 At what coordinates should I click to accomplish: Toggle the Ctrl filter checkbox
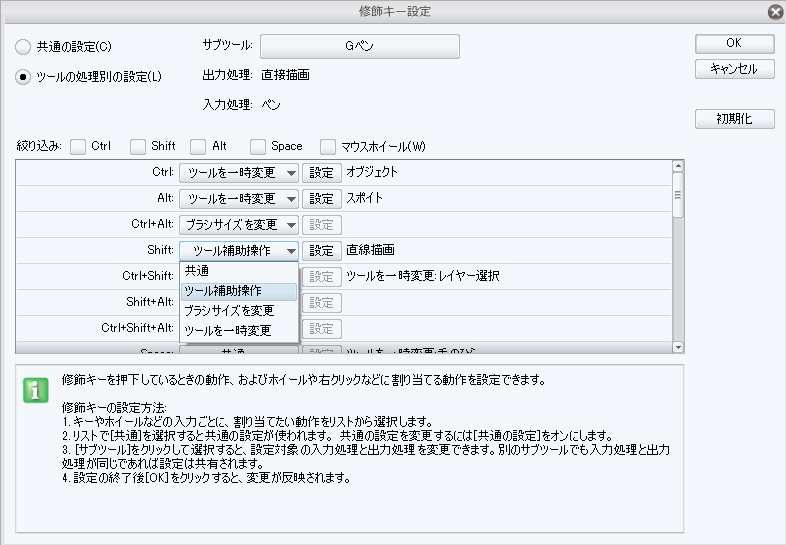coord(78,147)
